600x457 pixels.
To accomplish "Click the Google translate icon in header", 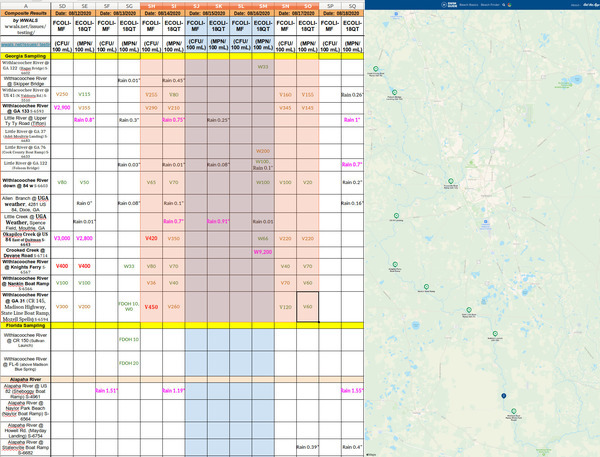I will 509,5.
